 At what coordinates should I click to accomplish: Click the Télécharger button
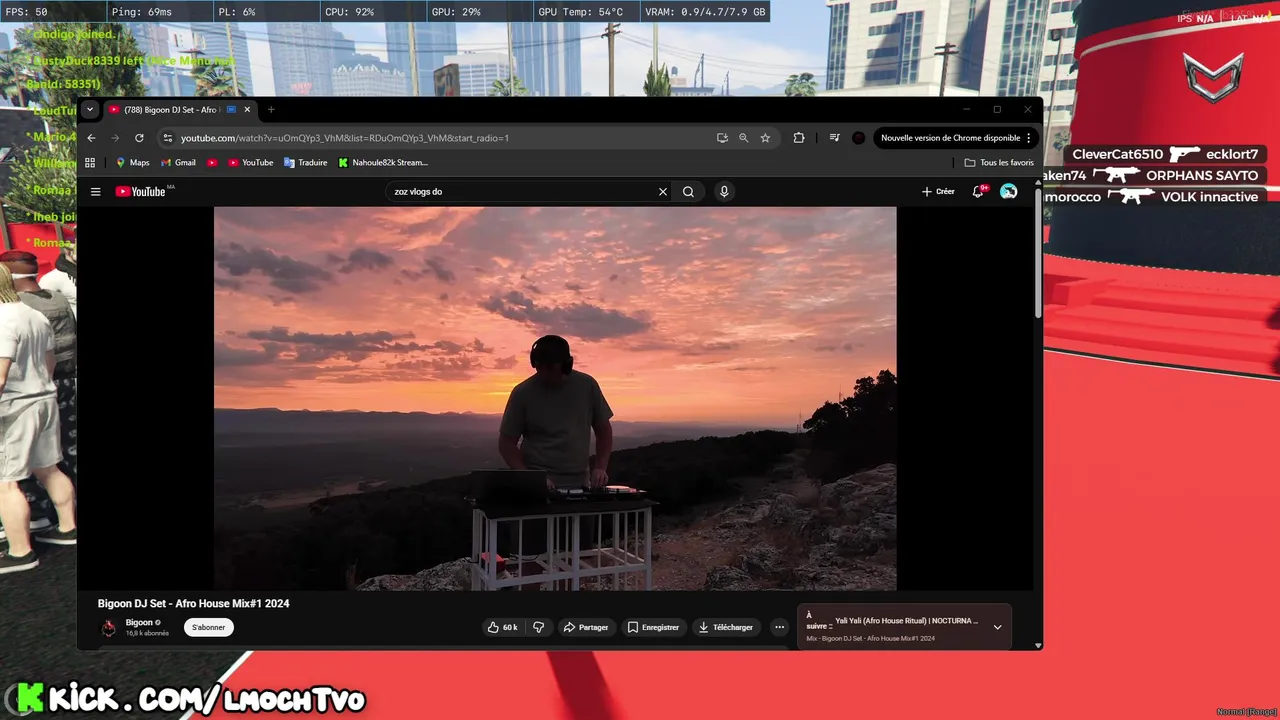pyautogui.click(x=725, y=627)
